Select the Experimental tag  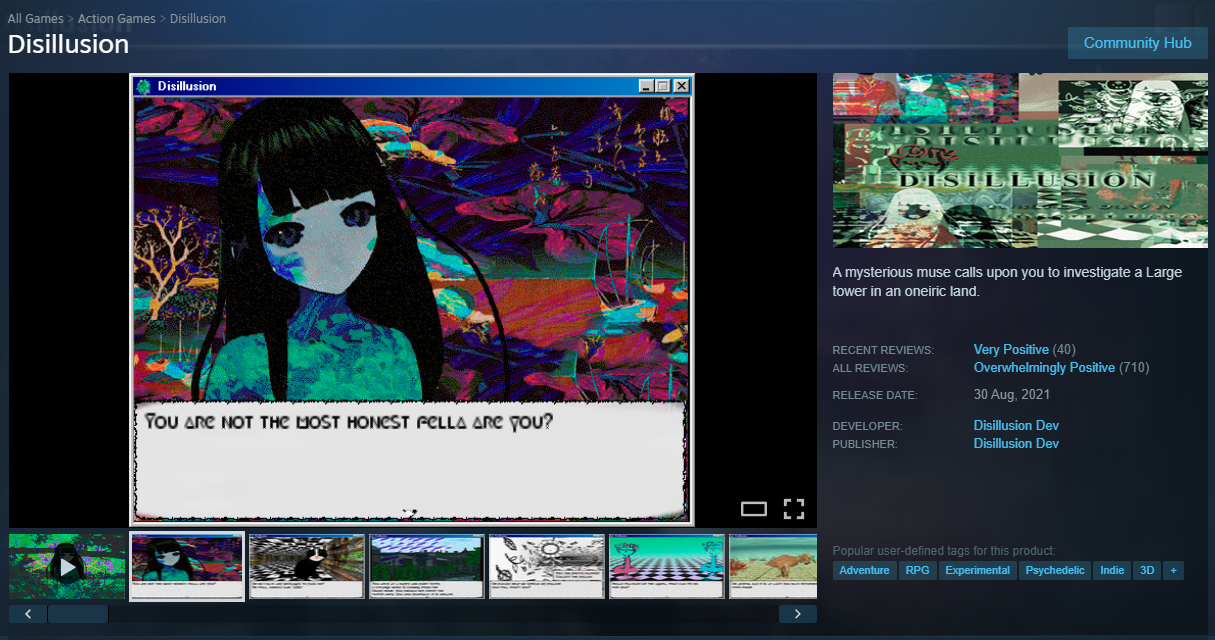(x=977, y=570)
